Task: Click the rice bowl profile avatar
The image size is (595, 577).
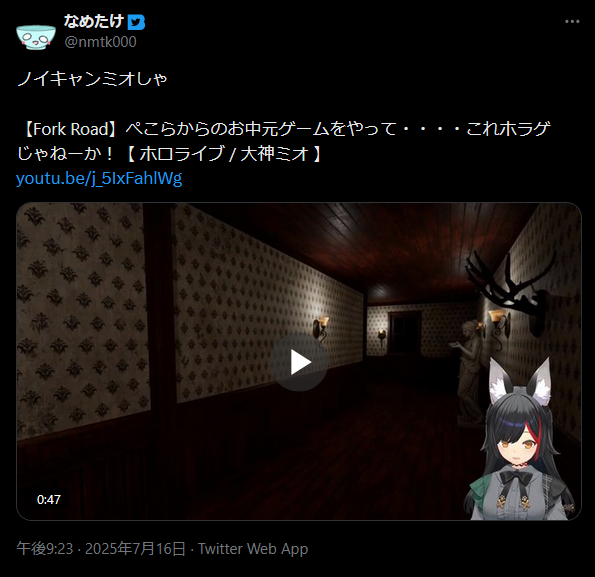Action: [x=36, y=36]
